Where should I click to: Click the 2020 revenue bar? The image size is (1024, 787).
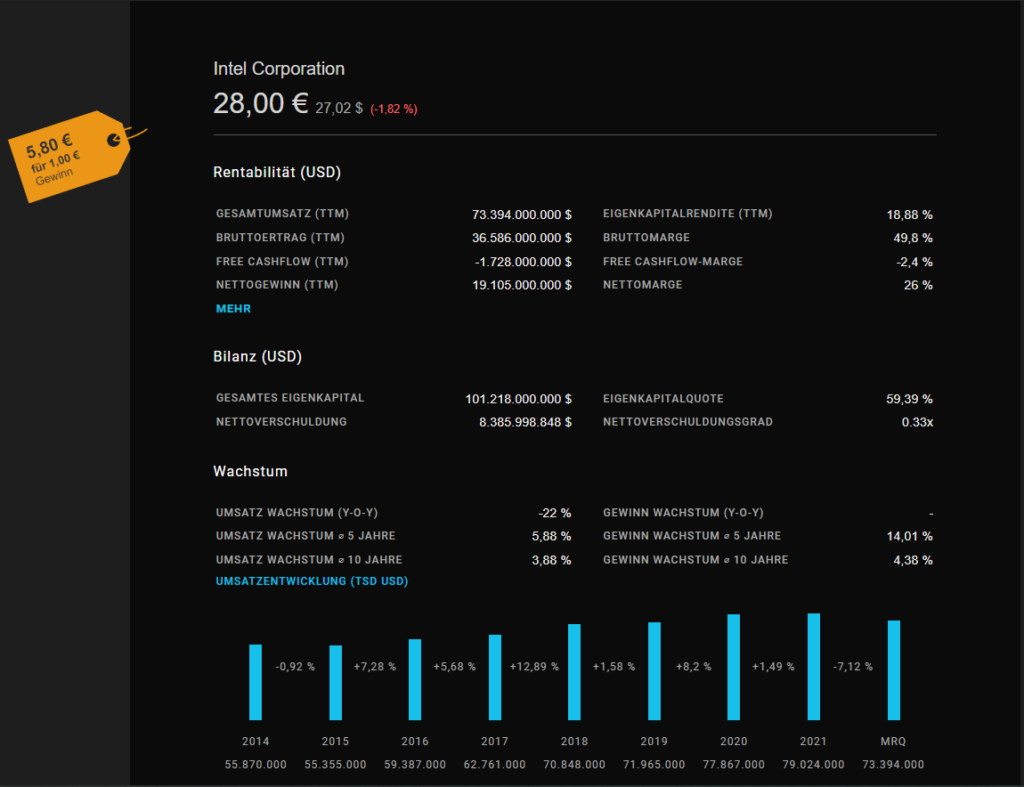point(734,667)
